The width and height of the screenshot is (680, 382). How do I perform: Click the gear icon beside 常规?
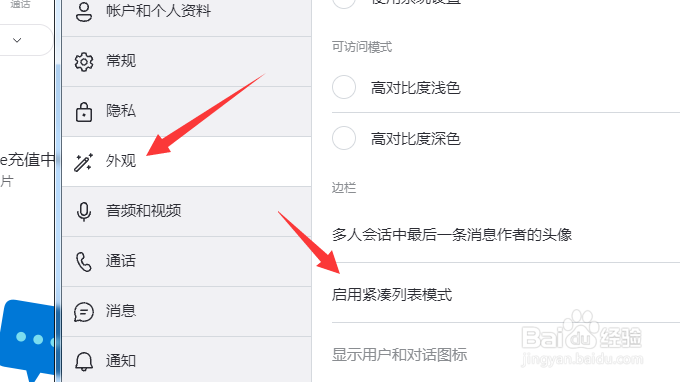pyautogui.click(x=84, y=62)
